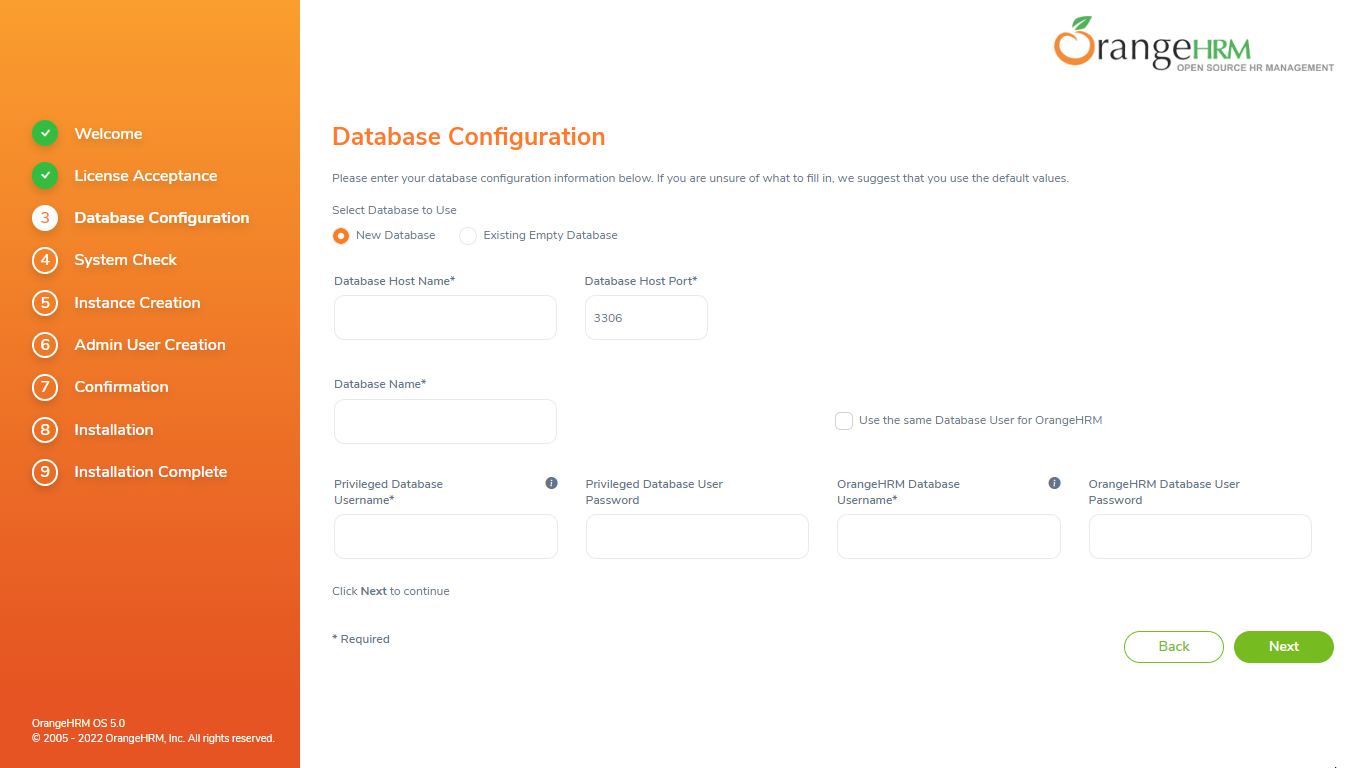Click the step 7 circle icon
Image resolution: width=1366 pixels, height=768 pixels.
(45, 387)
